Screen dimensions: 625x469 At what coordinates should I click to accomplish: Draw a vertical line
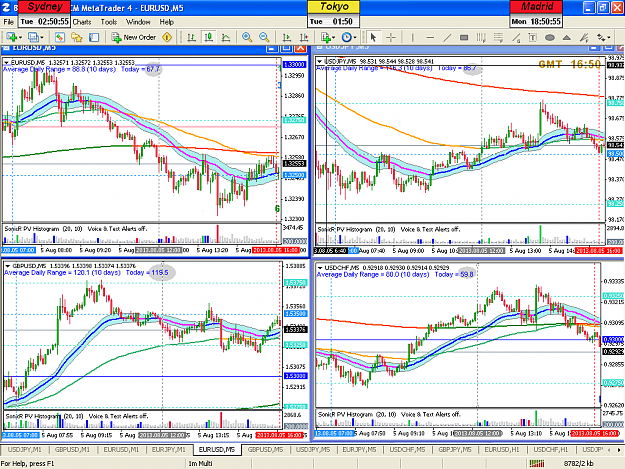[x=413, y=37]
